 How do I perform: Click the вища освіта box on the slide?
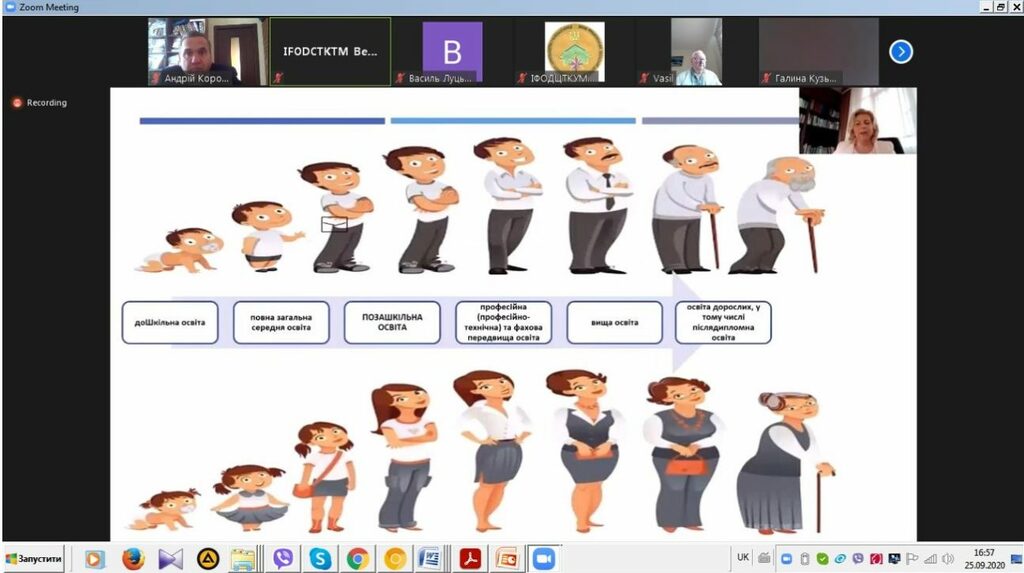tap(614, 322)
